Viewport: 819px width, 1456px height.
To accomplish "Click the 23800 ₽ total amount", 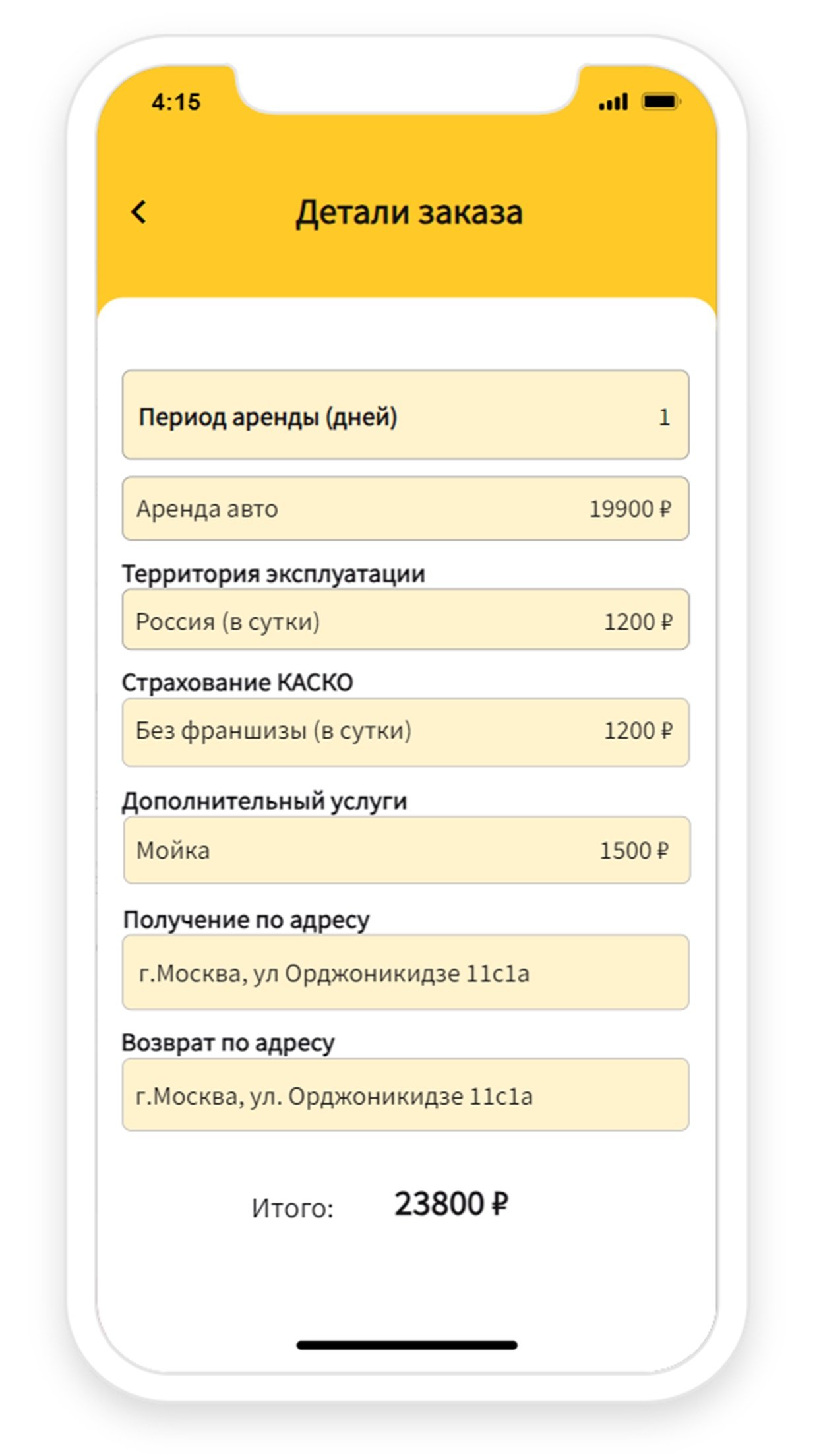I will point(451,1204).
